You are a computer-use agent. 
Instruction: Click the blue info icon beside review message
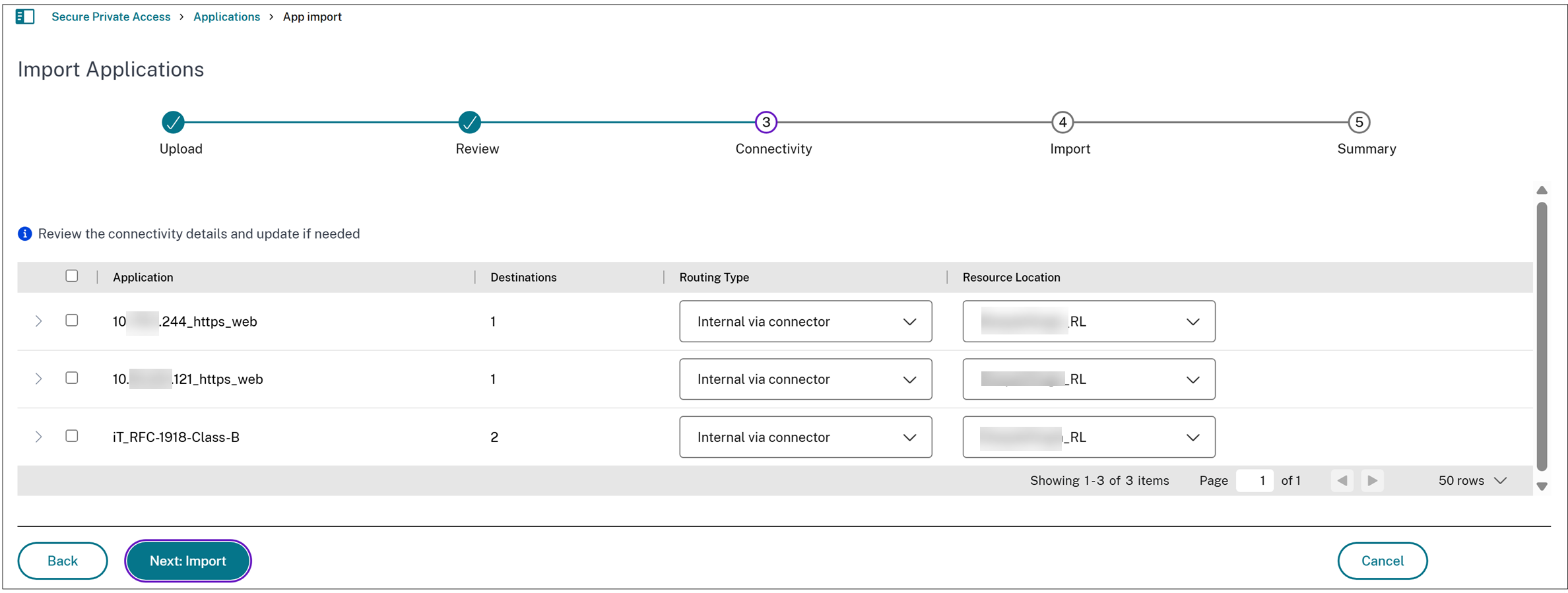pyautogui.click(x=25, y=234)
